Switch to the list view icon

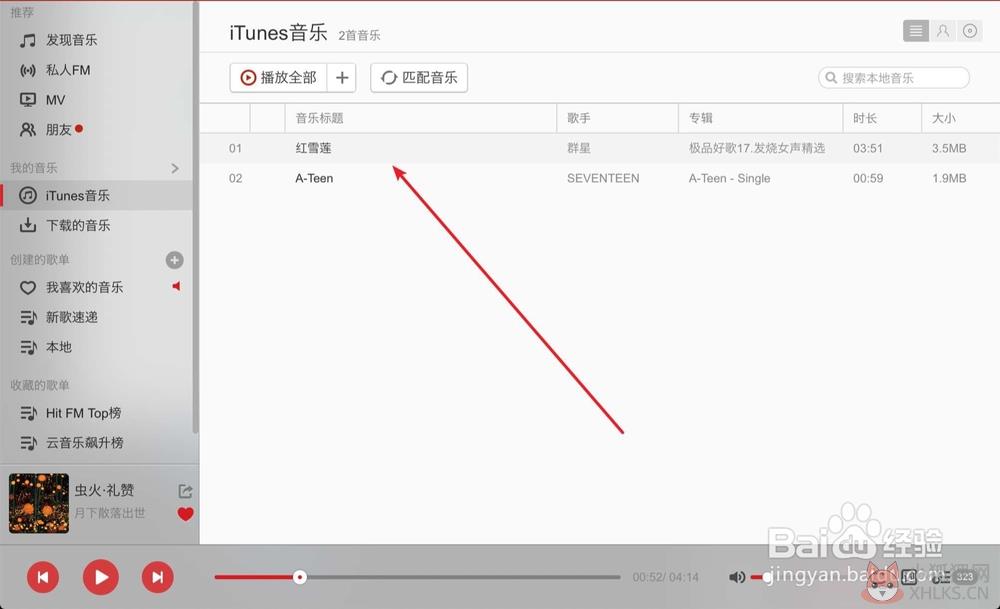pyautogui.click(x=916, y=31)
